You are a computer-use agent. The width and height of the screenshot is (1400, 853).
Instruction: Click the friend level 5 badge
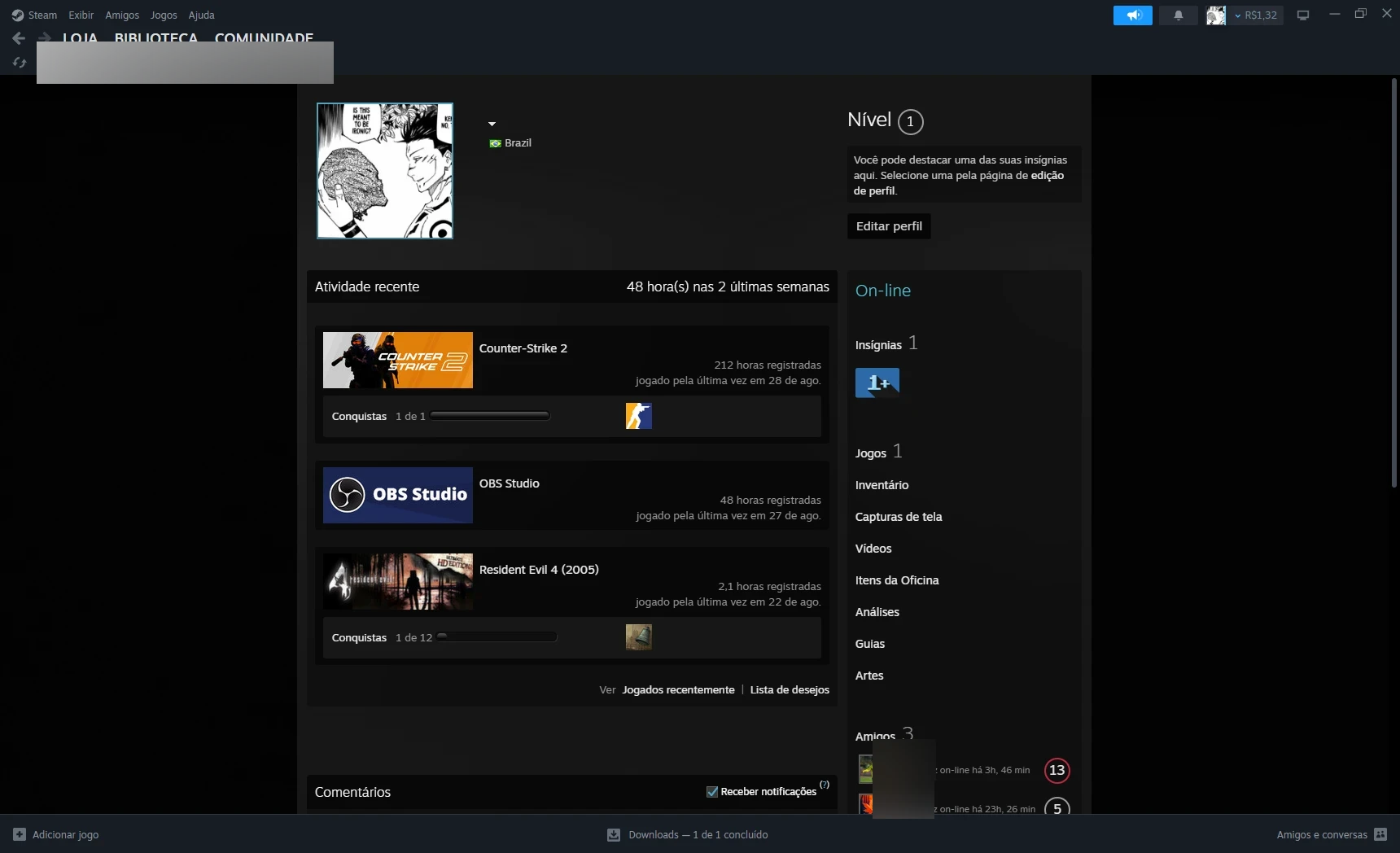[1057, 807]
